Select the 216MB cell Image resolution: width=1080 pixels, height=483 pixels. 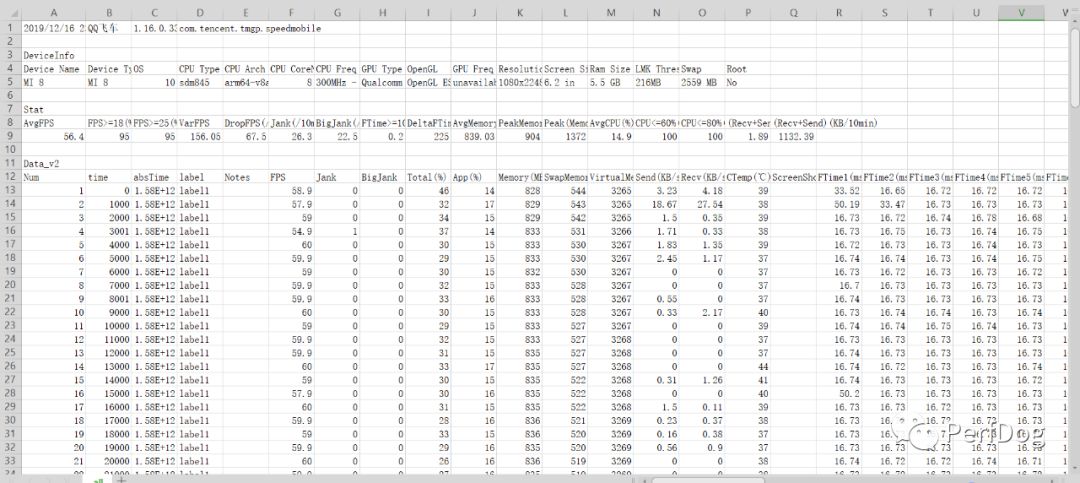coord(655,82)
